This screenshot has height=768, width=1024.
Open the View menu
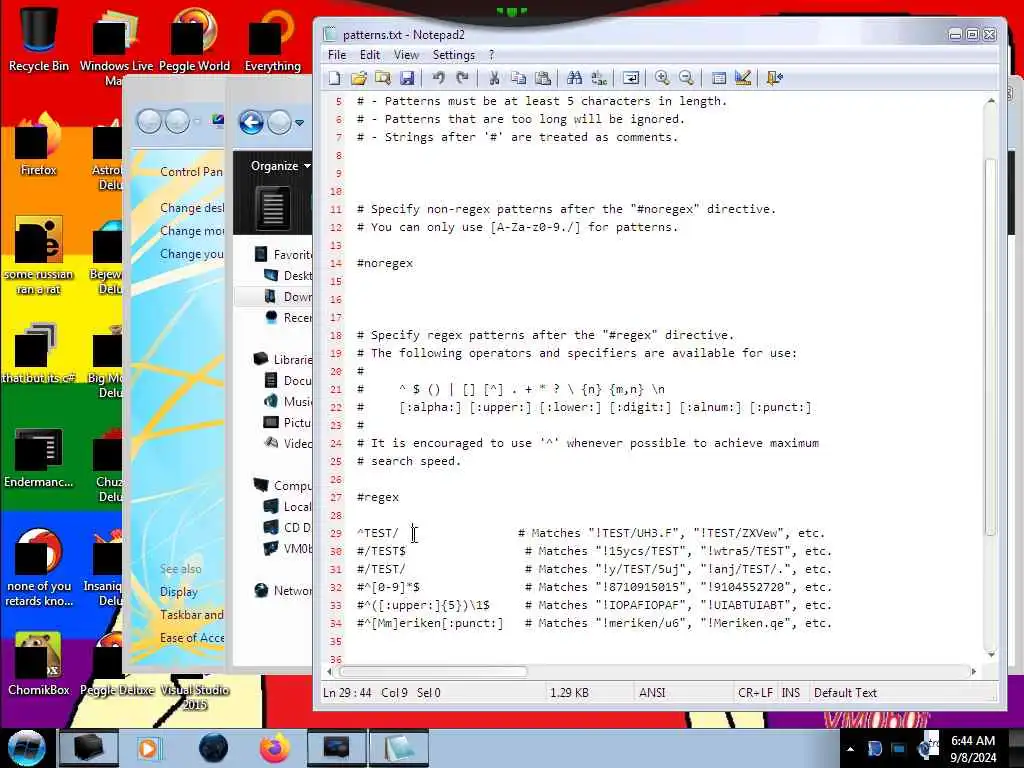pyautogui.click(x=406, y=55)
